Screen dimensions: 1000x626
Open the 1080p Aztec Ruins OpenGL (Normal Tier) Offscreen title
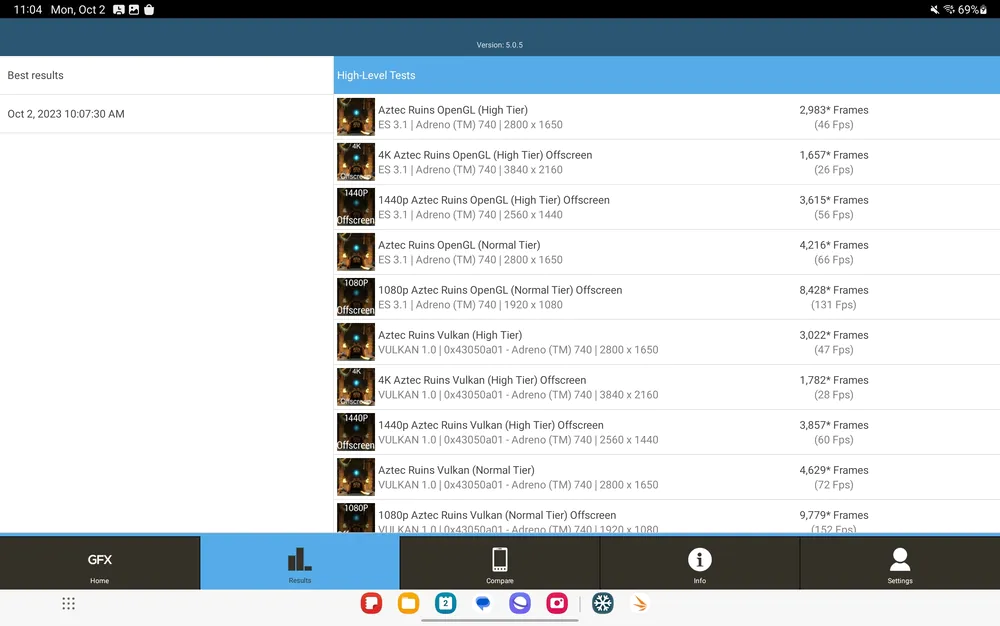500,290
